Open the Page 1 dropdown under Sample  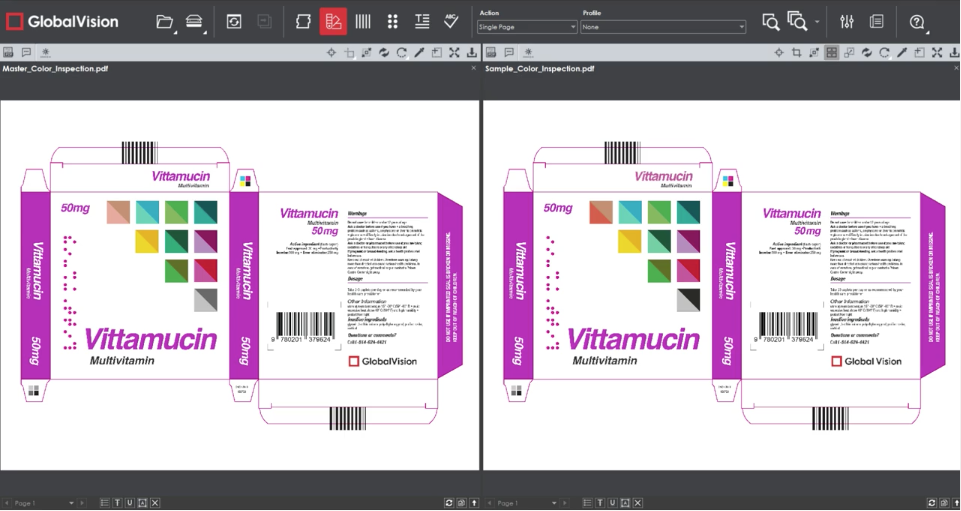coord(526,503)
